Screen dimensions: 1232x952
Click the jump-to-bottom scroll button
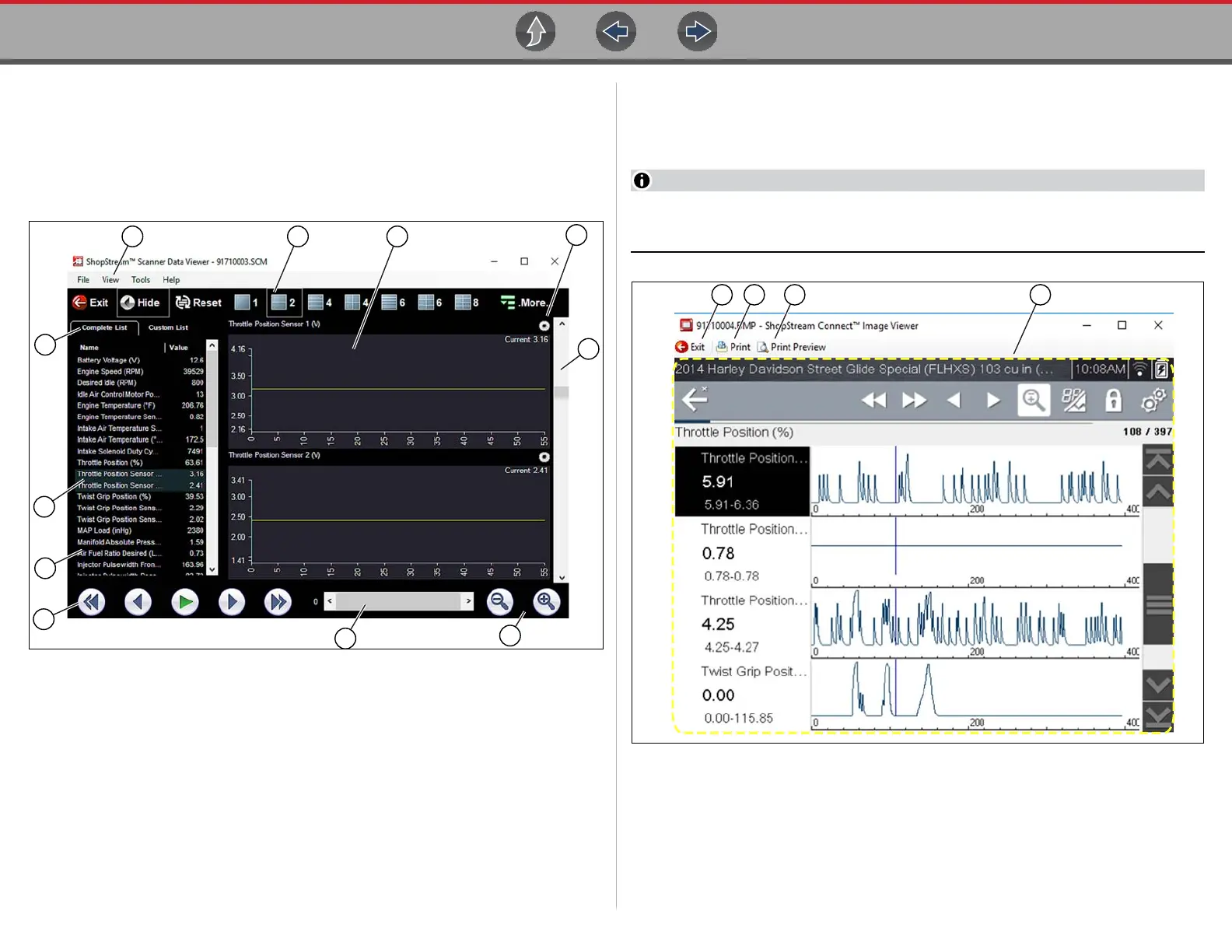click(1158, 717)
